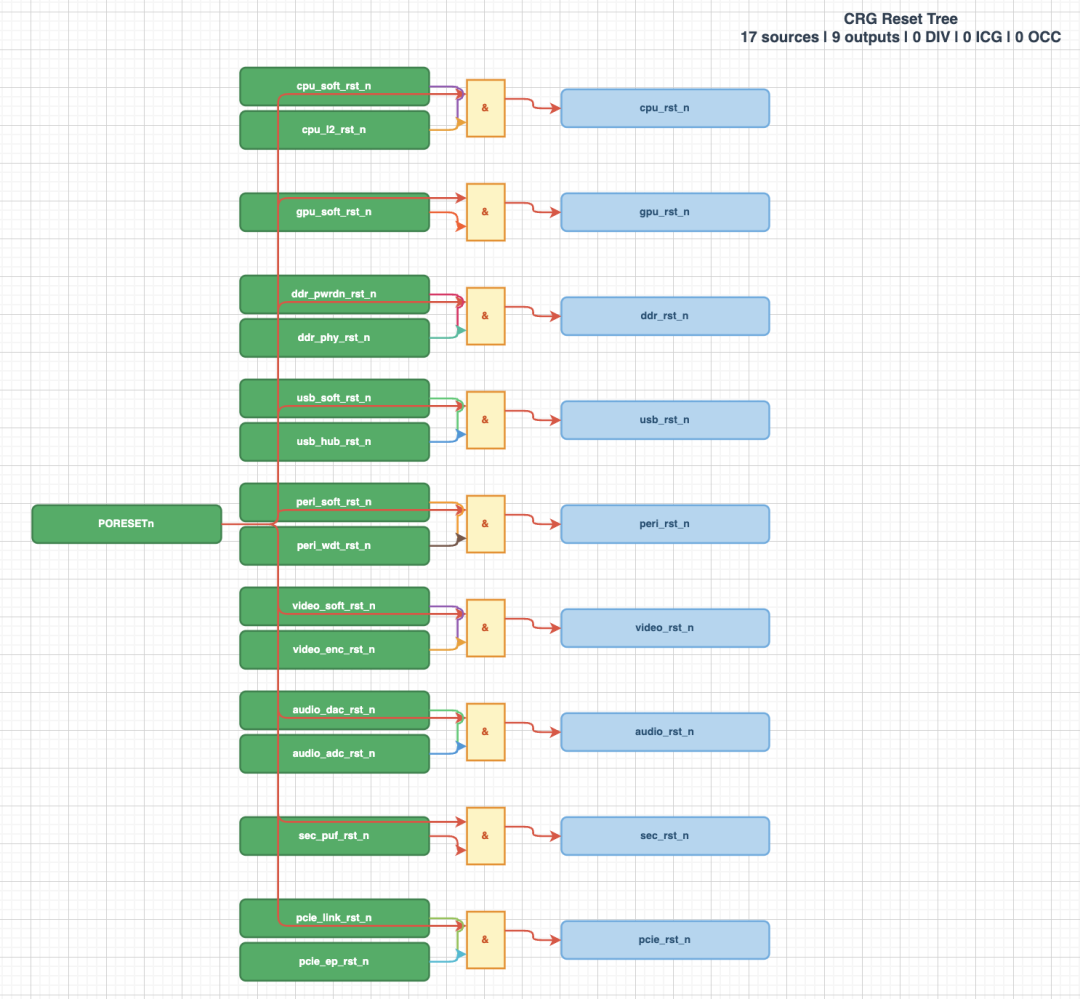1080x999 pixels.
Task: Select the cpu_l2_rst_n source block
Action: coord(335,130)
